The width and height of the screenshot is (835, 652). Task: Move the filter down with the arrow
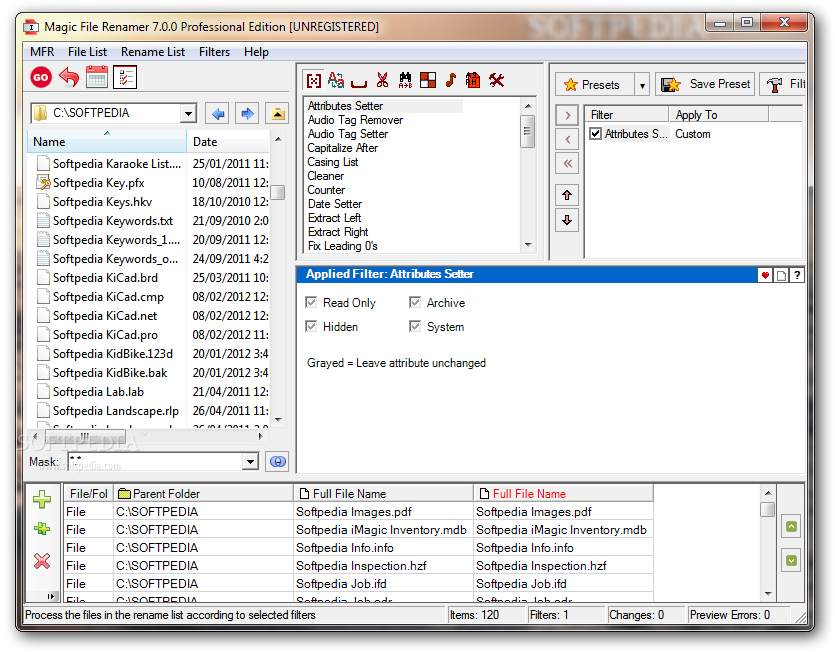click(x=567, y=220)
